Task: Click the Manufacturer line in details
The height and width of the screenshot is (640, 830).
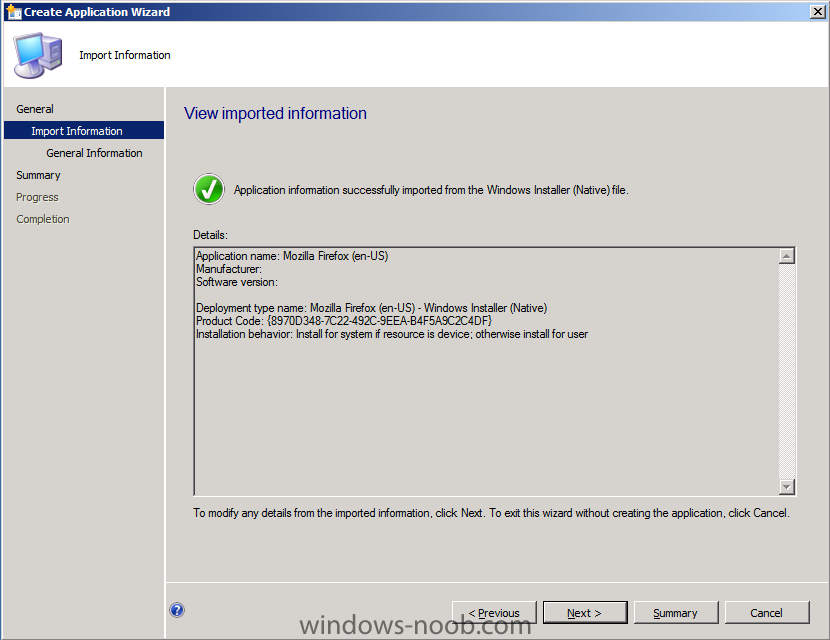Action: pos(229,269)
